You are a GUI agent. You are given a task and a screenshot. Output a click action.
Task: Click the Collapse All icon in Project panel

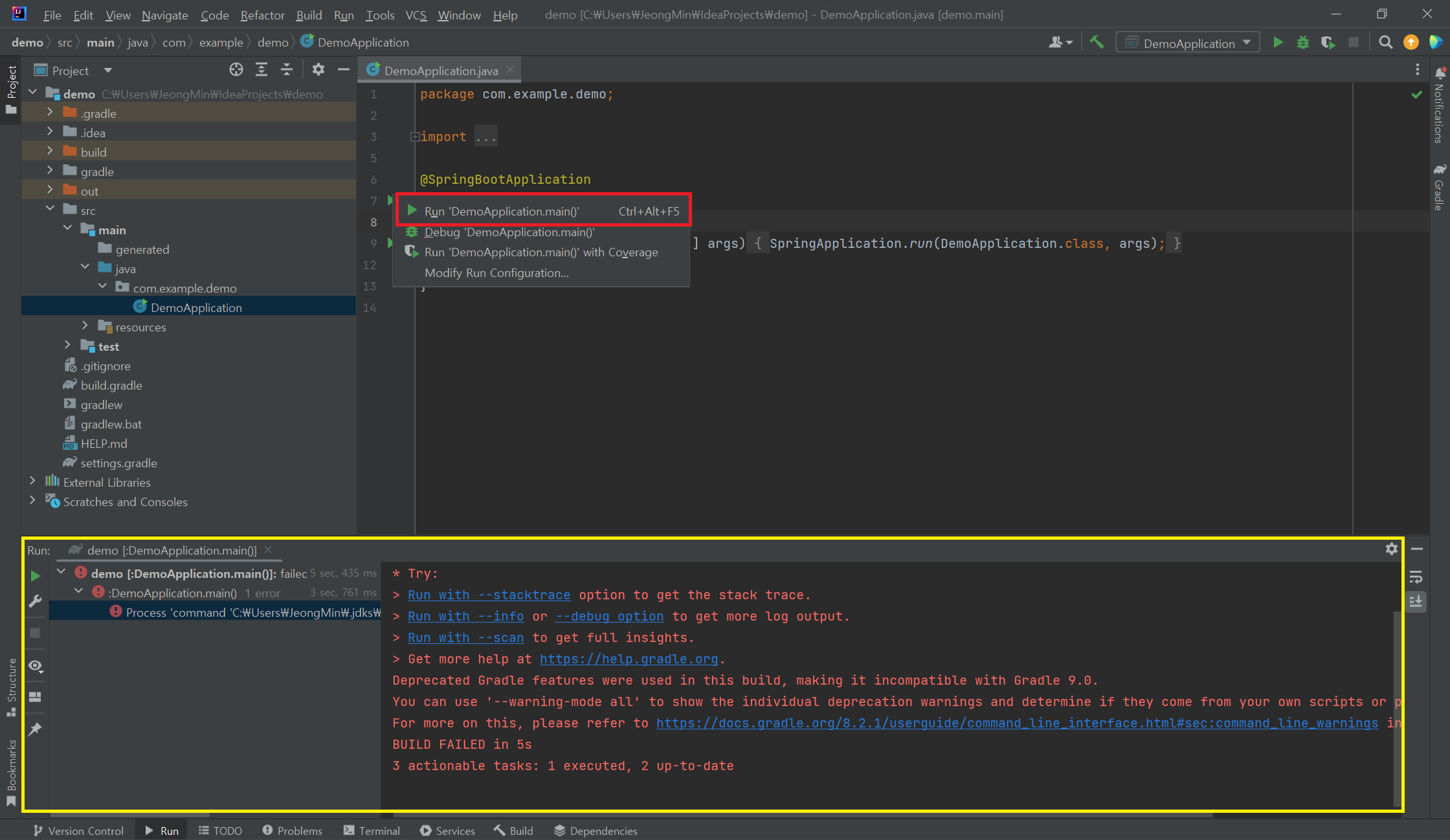click(287, 70)
